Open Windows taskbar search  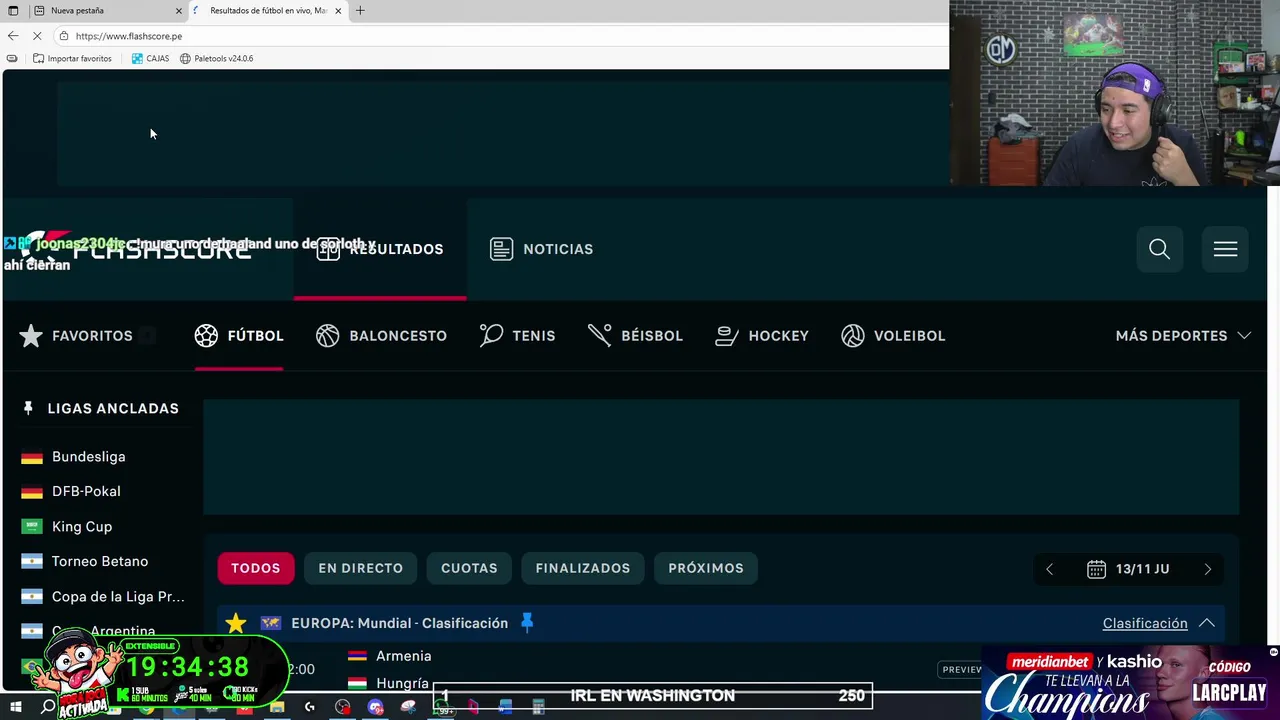48,708
